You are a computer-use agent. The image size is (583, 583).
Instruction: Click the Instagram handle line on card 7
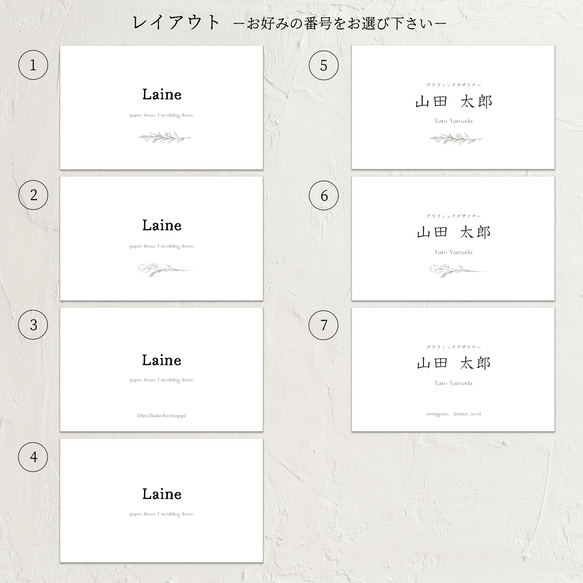[454, 414]
